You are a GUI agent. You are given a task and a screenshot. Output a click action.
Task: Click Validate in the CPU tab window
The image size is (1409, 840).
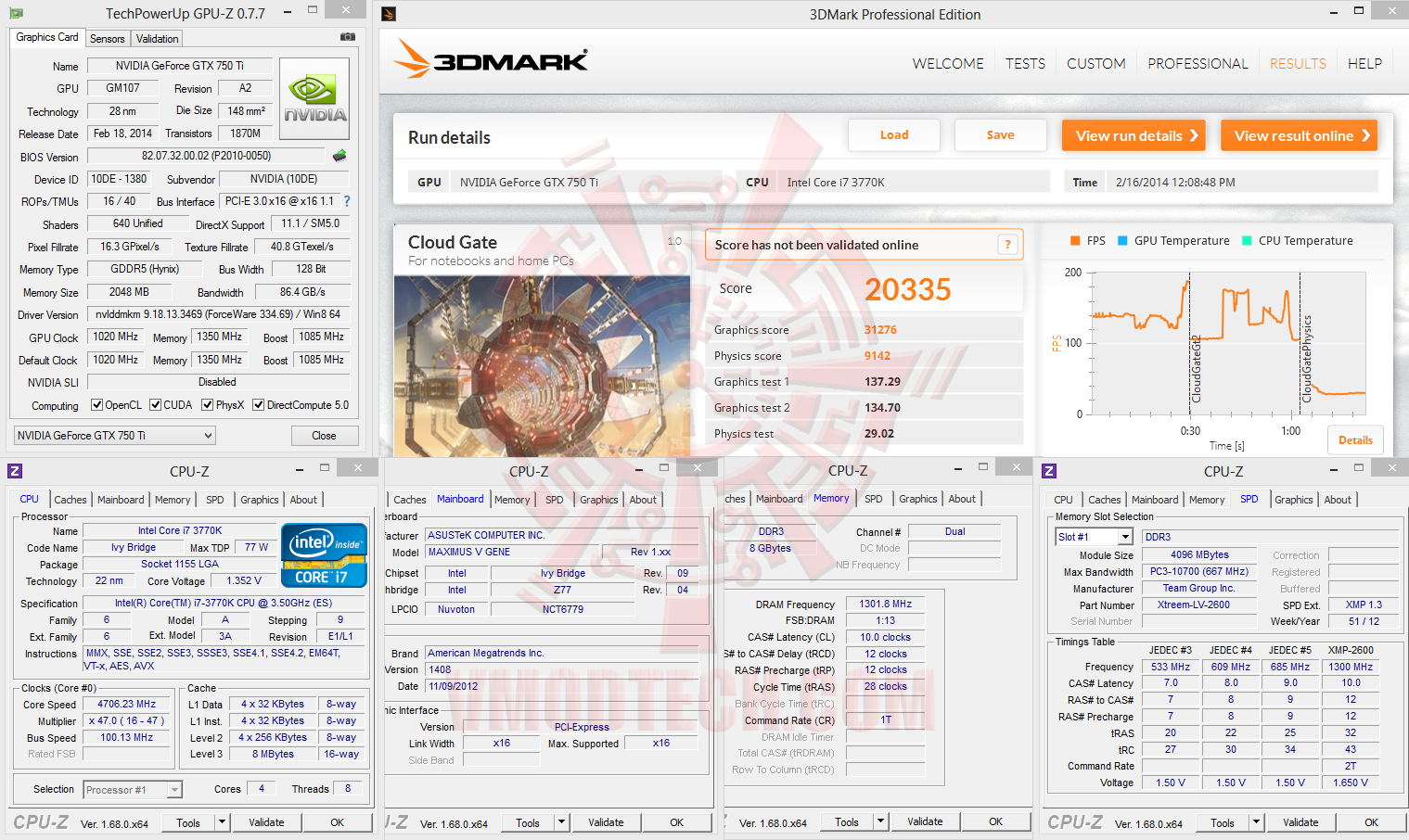pyautogui.click(x=266, y=822)
